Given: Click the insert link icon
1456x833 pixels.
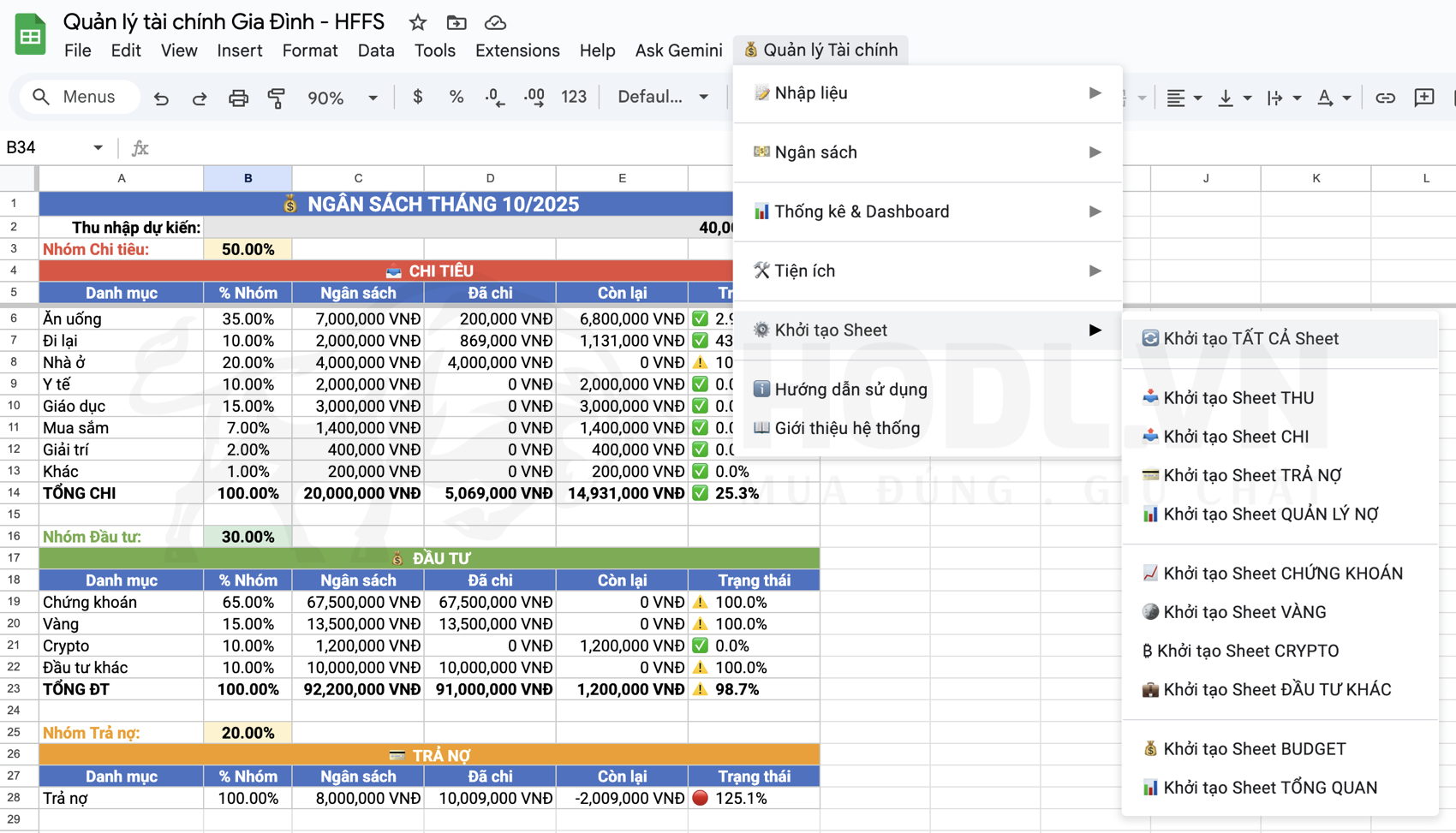Looking at the screenshot, I should pyautogui.click(x=1385, y=98).
